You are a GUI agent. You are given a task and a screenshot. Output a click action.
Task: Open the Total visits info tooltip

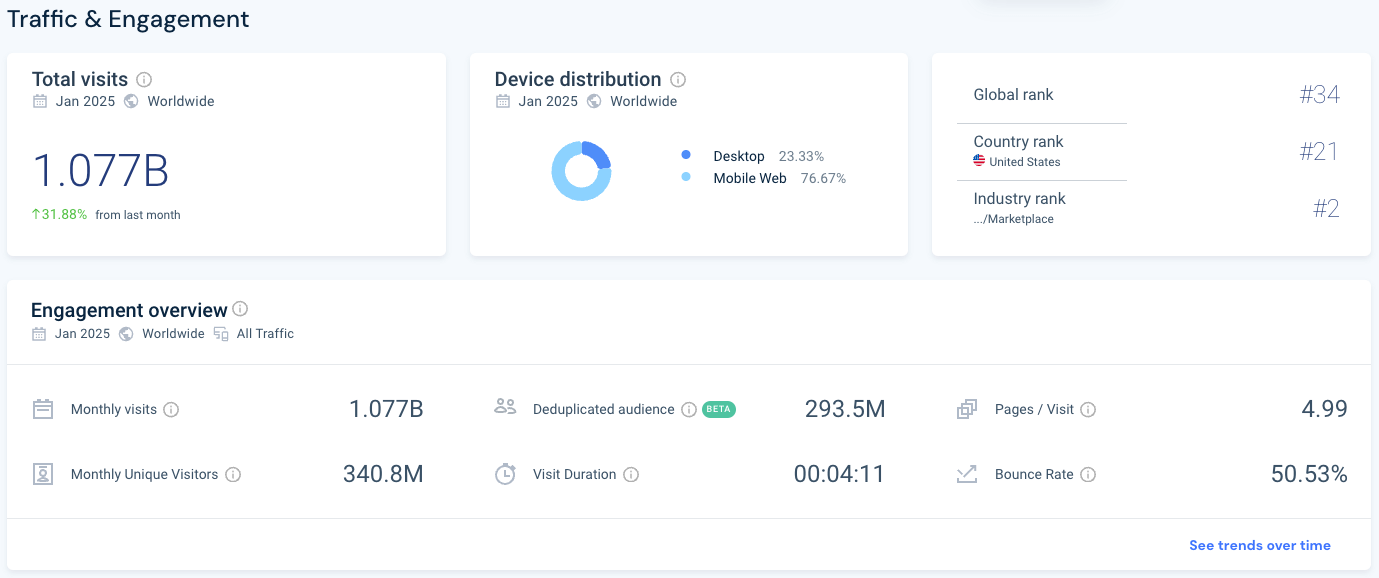[145, 80]
